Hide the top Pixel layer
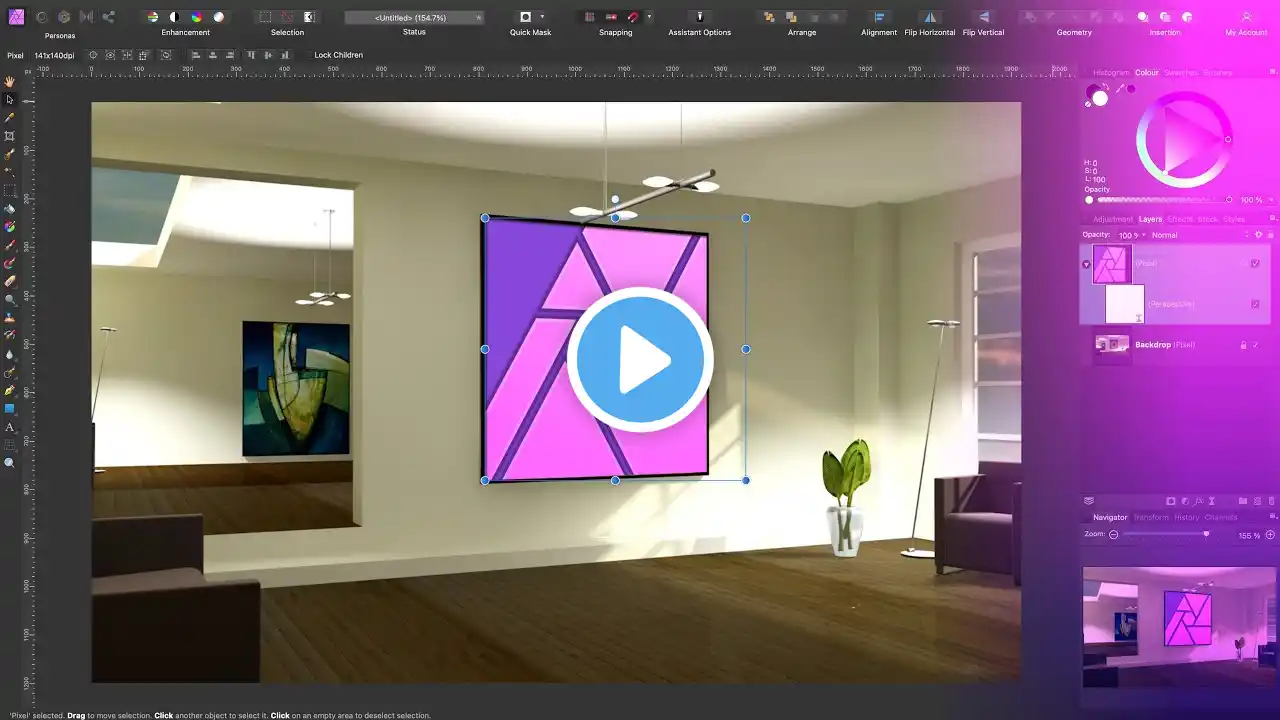 (1255, 264)
